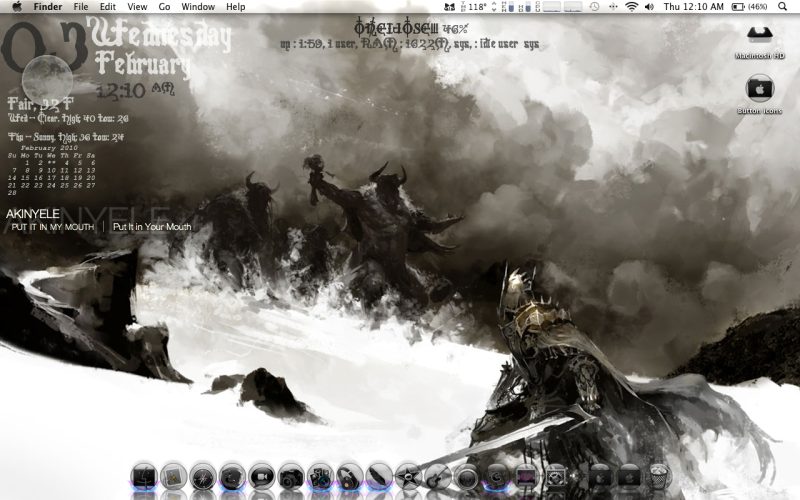Click the battery 46% indicator
Image resolution: width=800 pixels, height=500 pixels.
(749, 7)
